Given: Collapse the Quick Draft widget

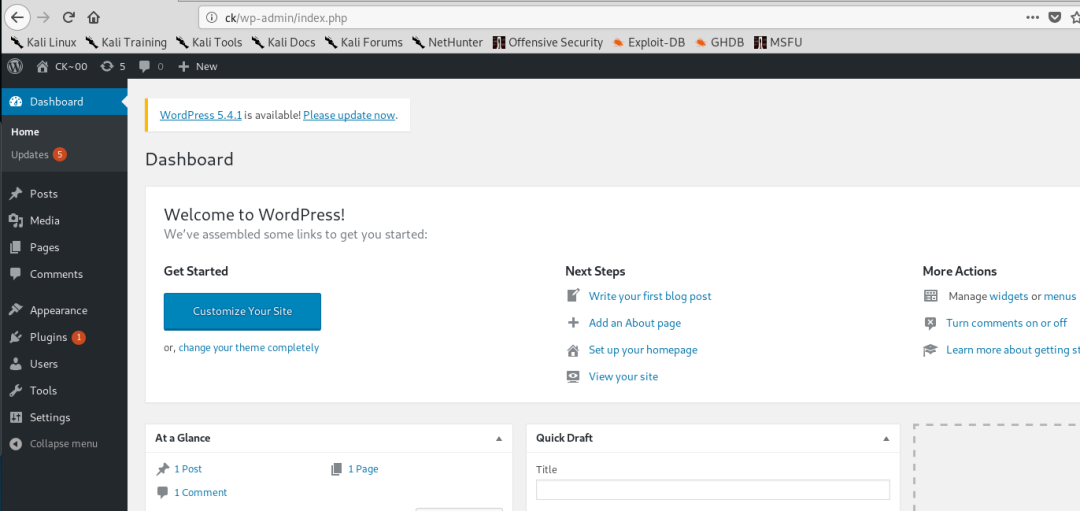Looking at the screenshot, I should point(887,438).
